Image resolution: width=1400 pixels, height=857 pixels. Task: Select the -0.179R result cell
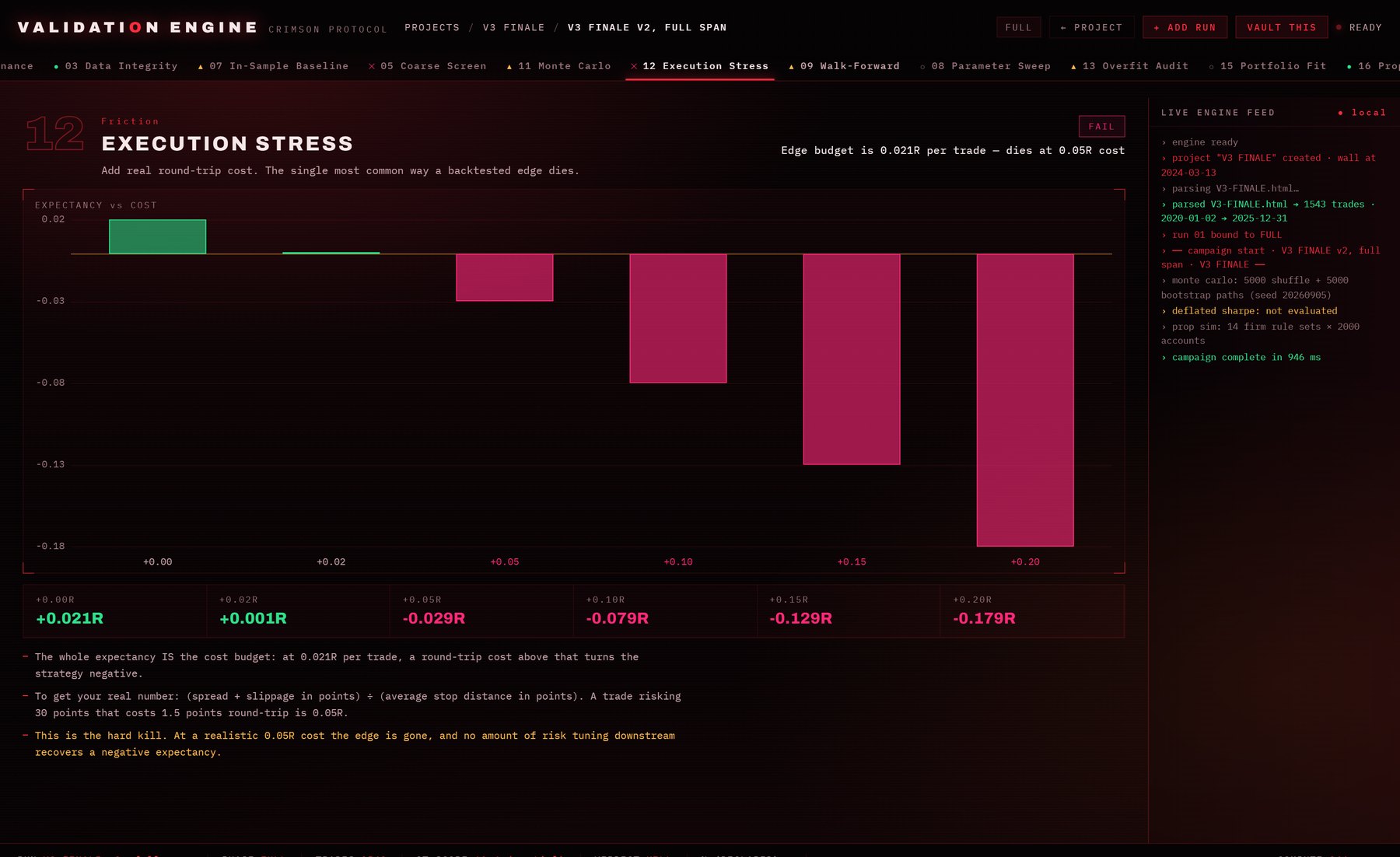click(x=1032, y=610)
